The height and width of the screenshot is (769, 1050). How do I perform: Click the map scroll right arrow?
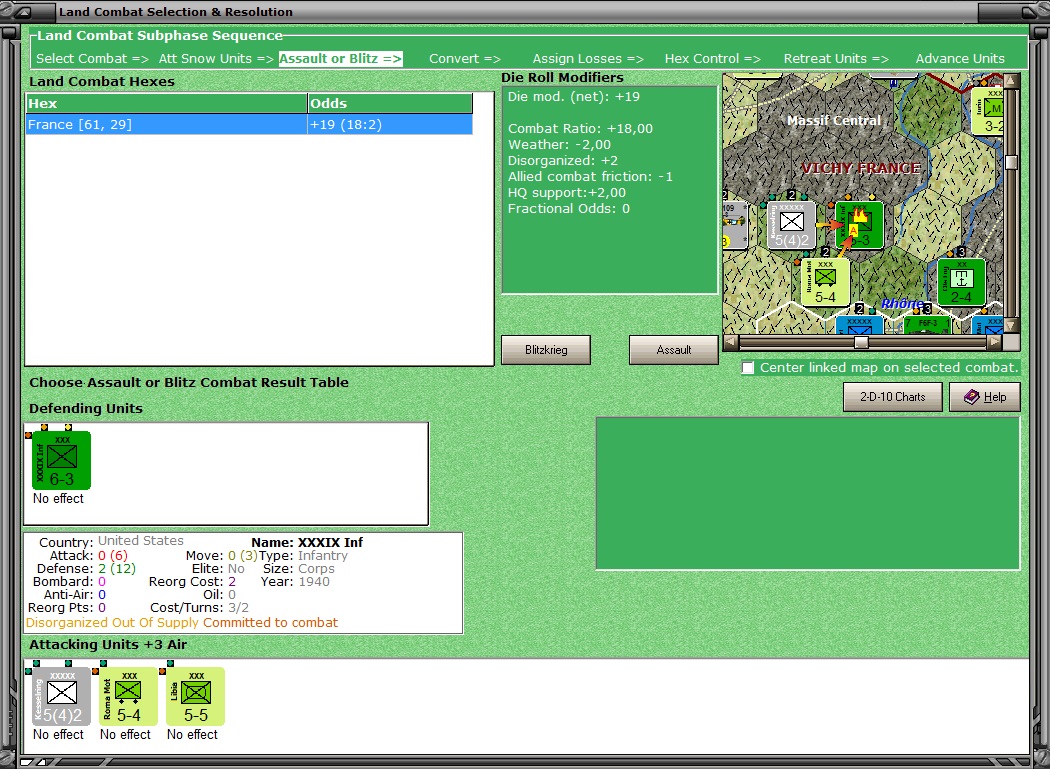tap(994, 342)
